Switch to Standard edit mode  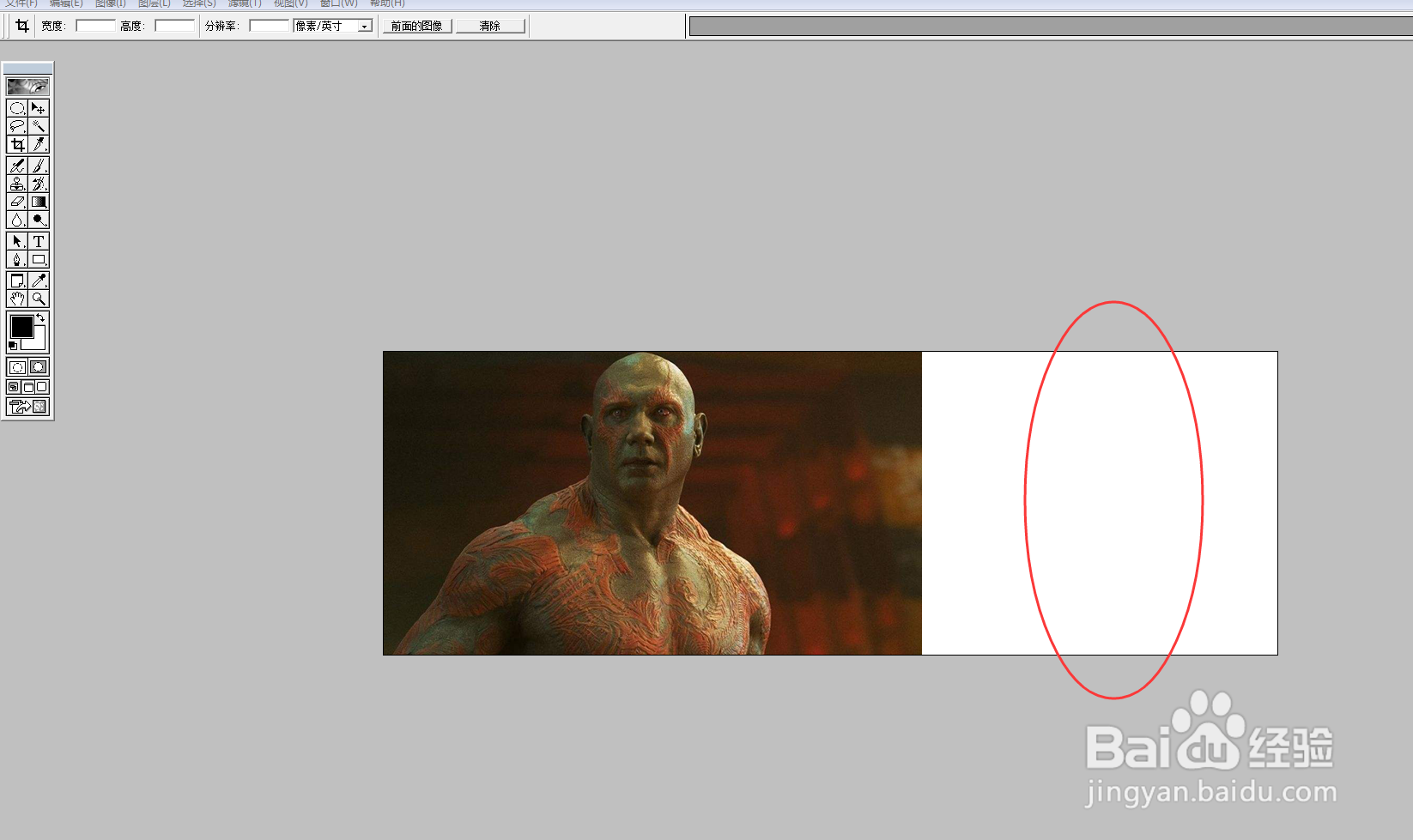point(17,367)
